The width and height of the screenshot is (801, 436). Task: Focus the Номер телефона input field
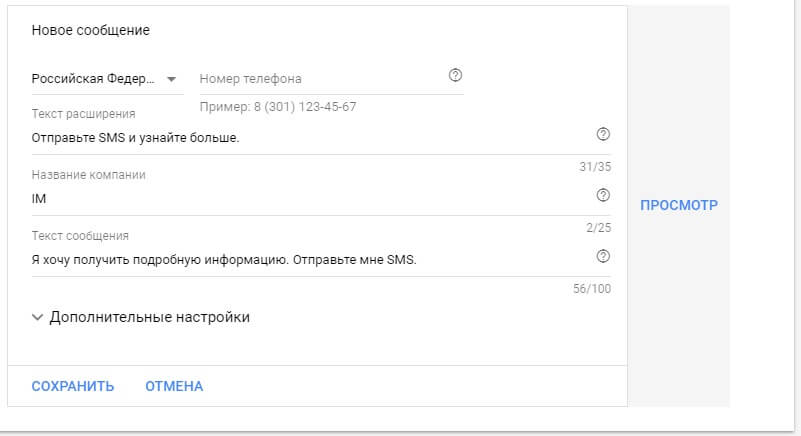(320, 79)
